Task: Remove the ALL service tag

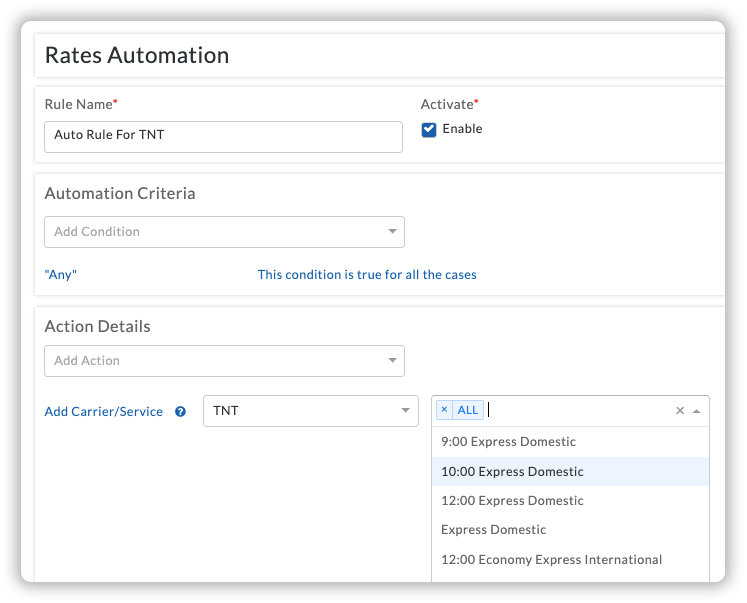Action: pos(444,410)
